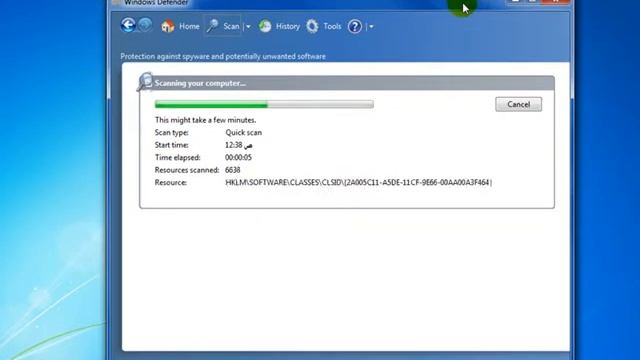Click the Home house icon
The width and height of the screenshot is (640, 360).
[167, 27]
